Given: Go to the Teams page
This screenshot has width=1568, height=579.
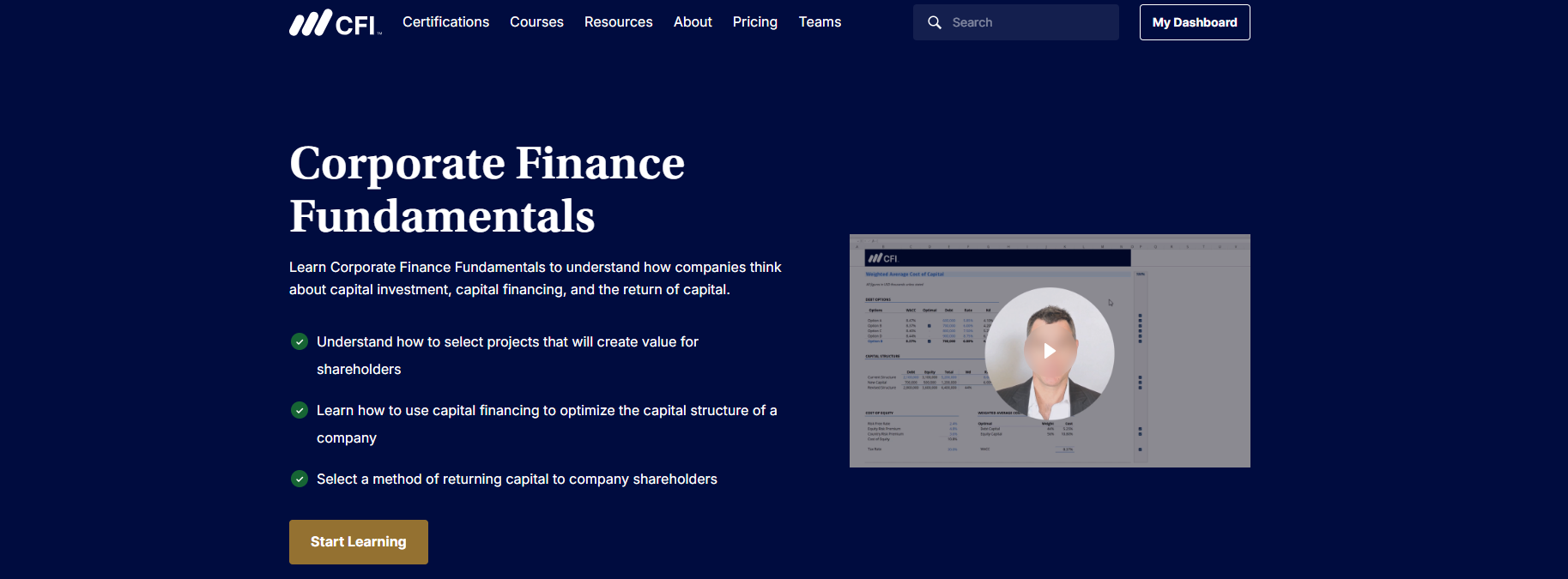Looking at the screenshot, I should point(820,22).
